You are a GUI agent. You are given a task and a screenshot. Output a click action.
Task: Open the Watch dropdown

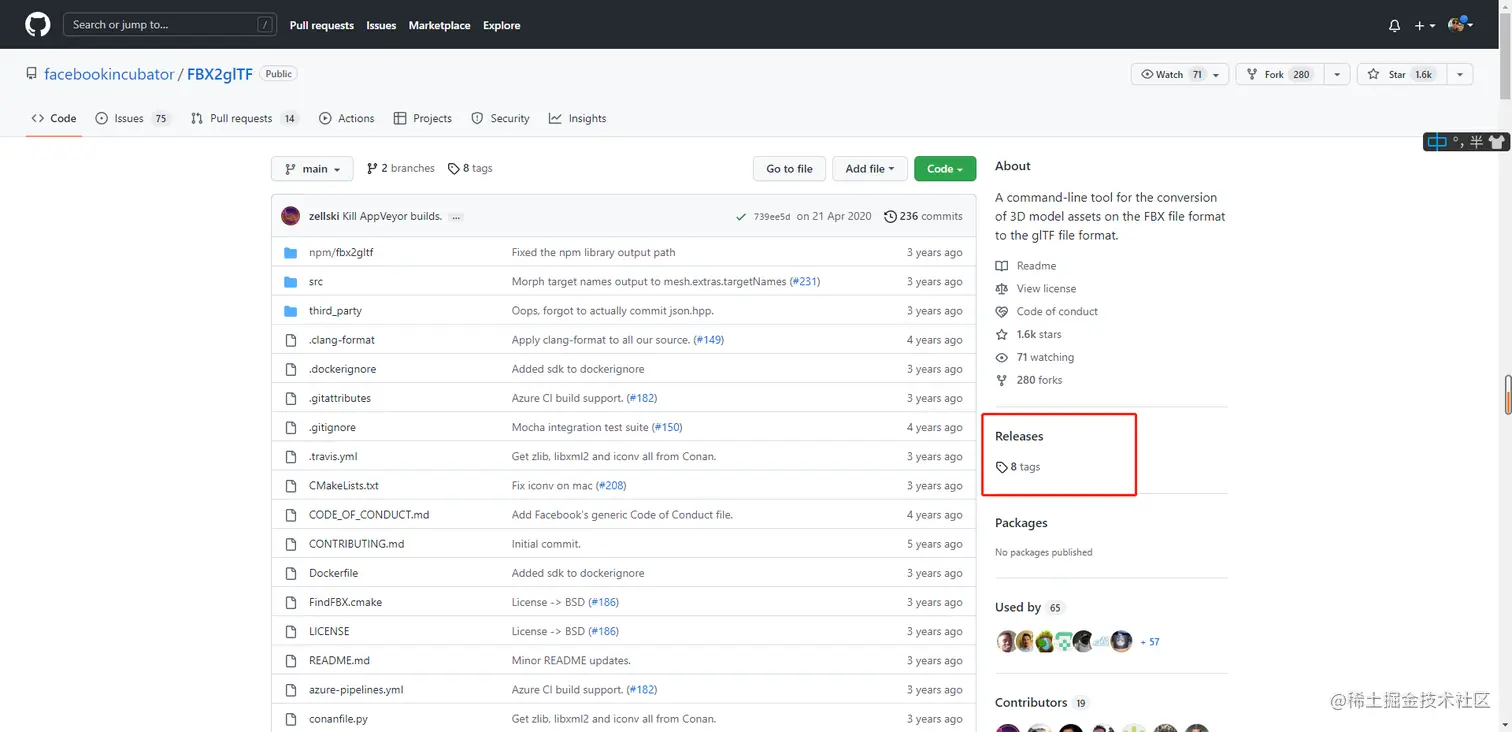pos(1180,75)
